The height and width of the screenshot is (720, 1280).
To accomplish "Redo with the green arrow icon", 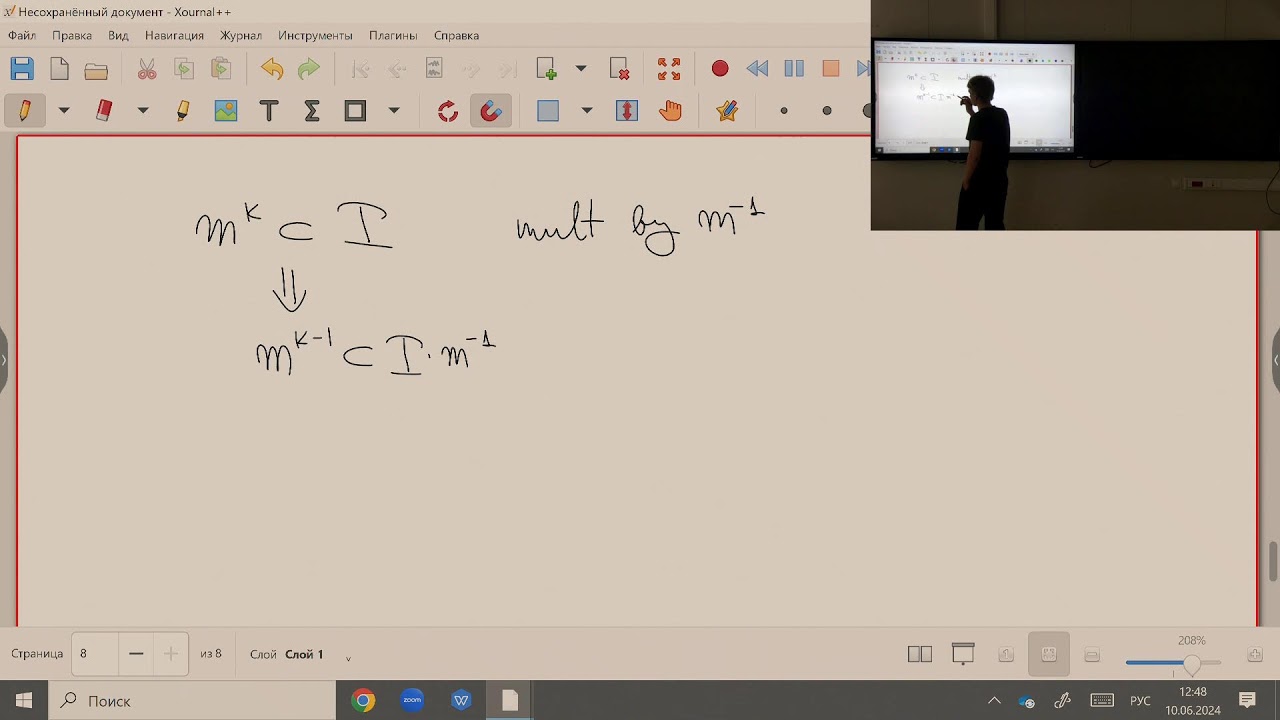I will point(309,69).
